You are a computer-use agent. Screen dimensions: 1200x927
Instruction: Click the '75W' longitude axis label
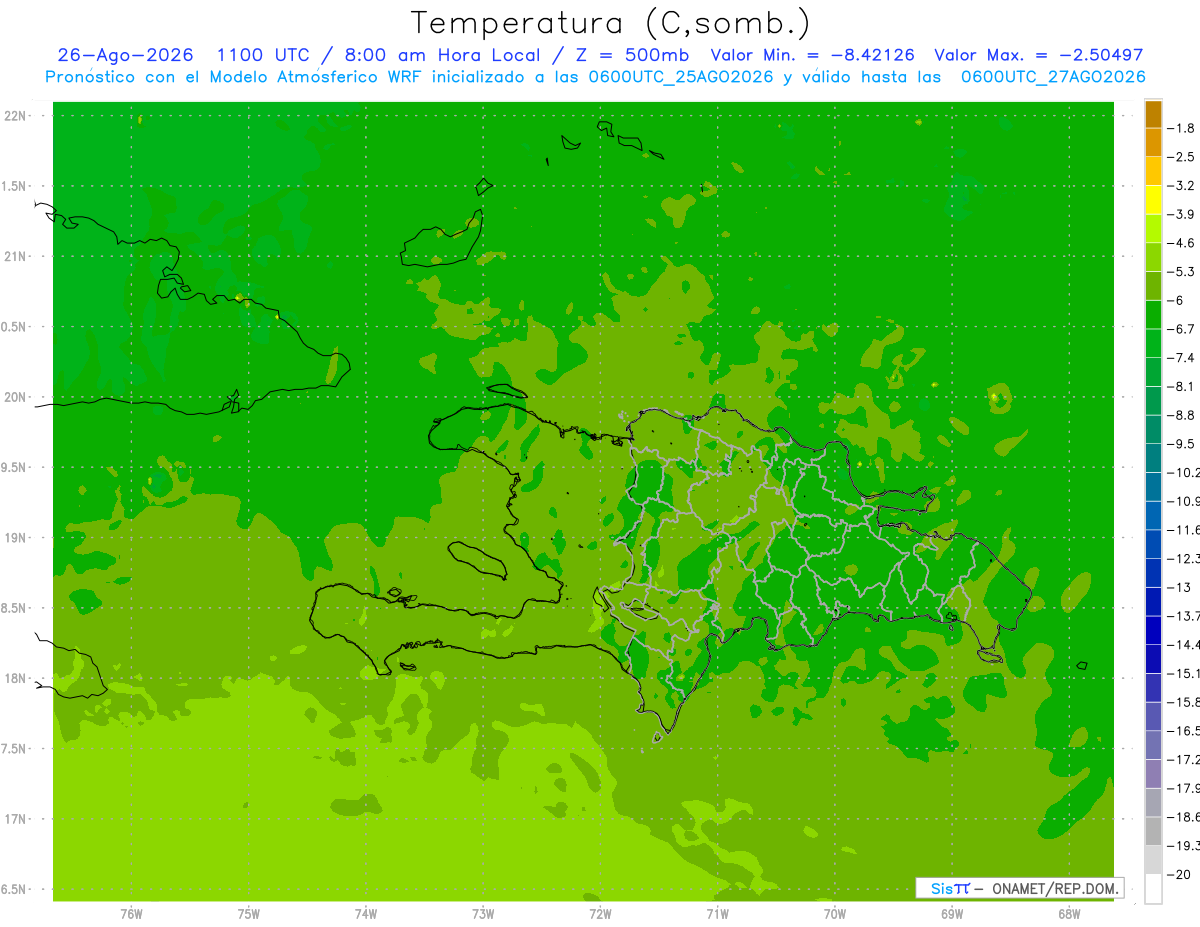point(249,914)
